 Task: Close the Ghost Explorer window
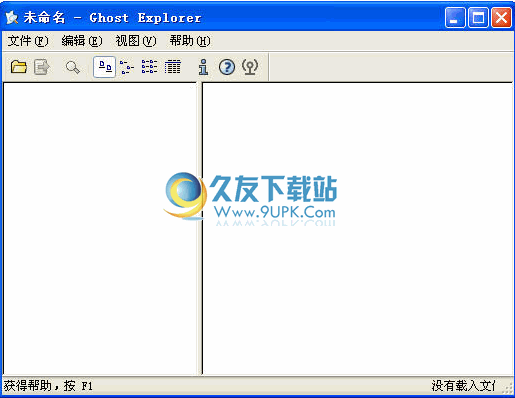(x=501, y=18)
